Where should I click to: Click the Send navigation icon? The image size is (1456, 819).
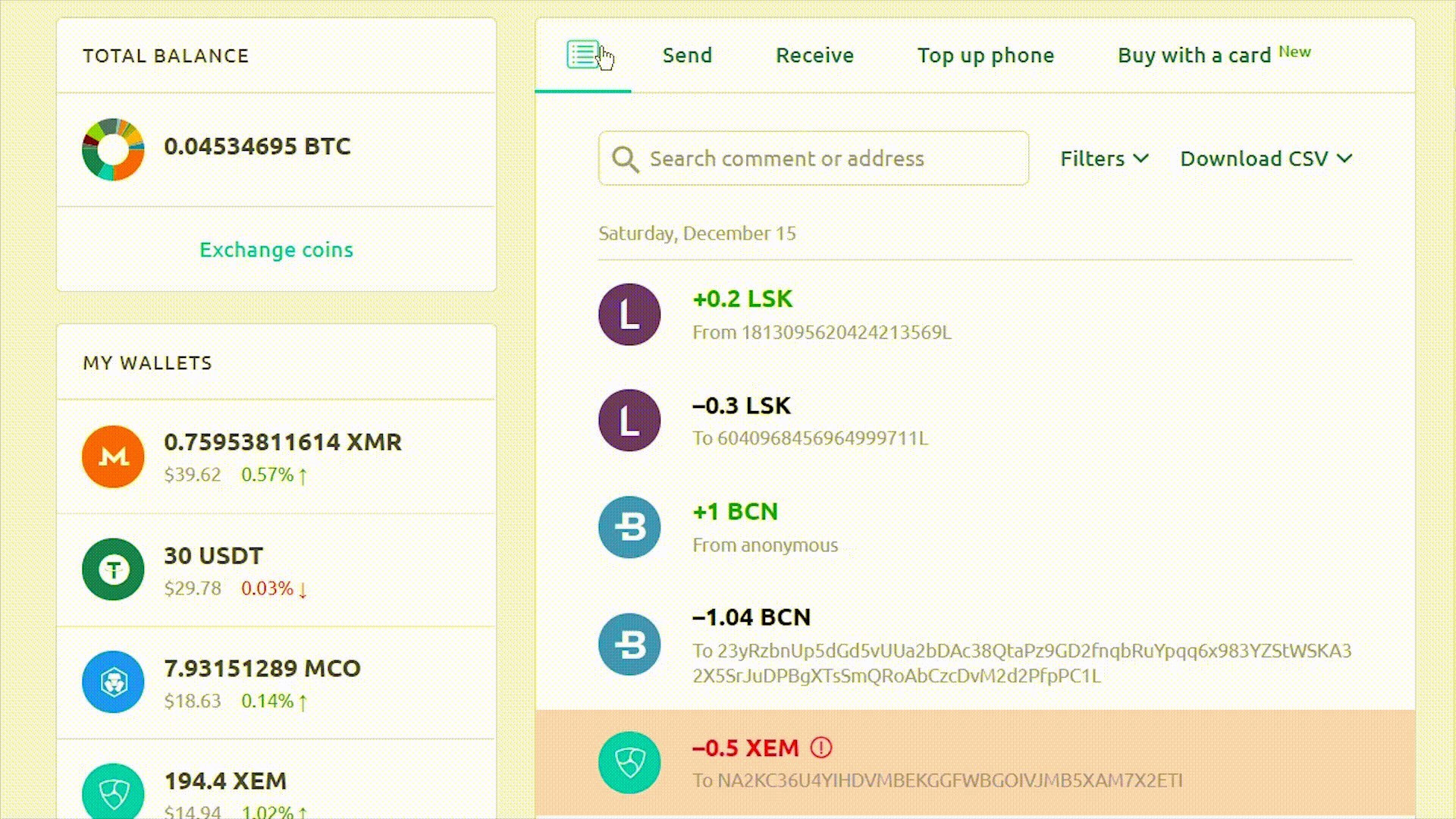[x=687, y=54]
